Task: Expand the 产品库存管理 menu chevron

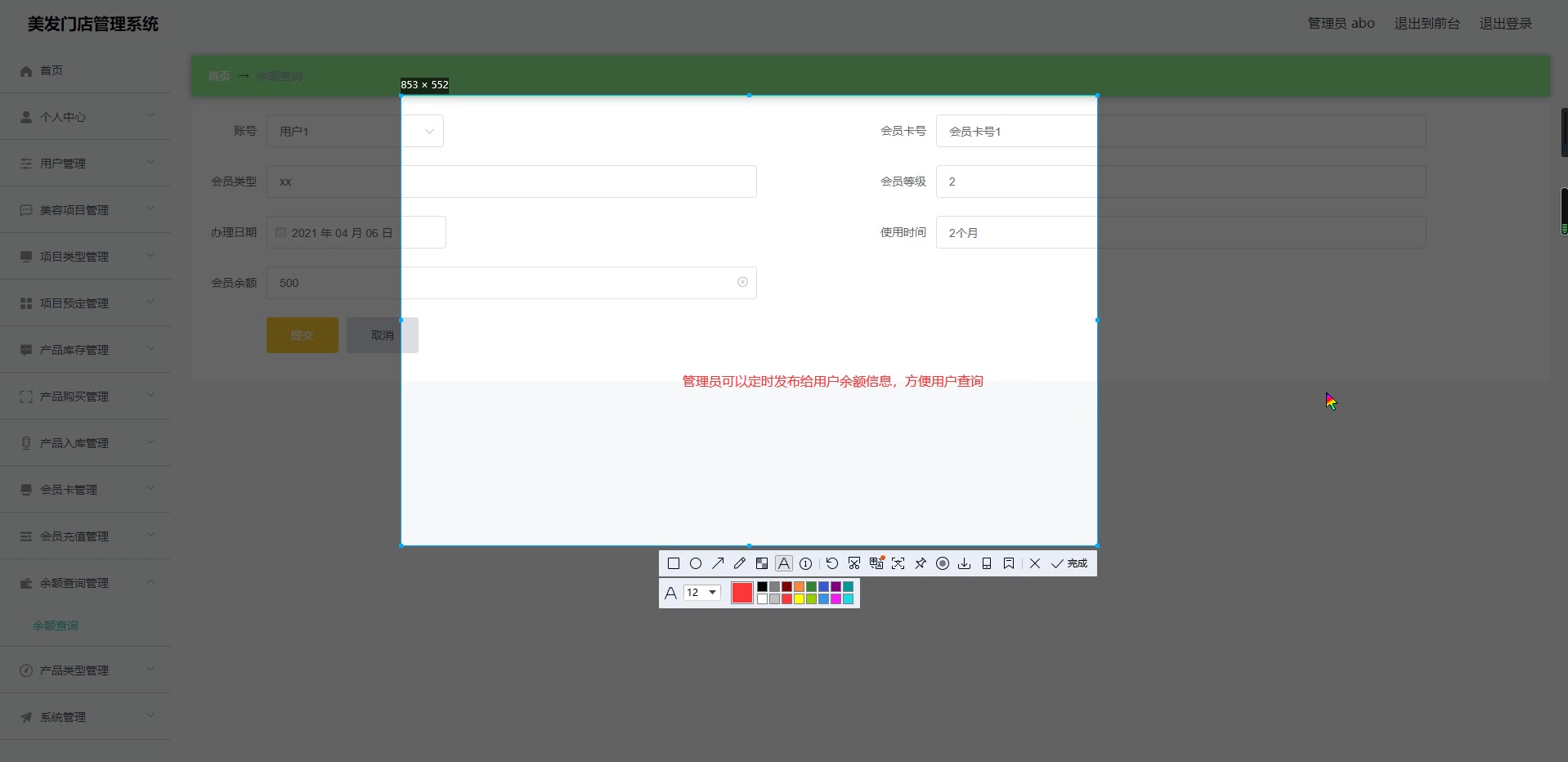Action: (x=150, y=349)
